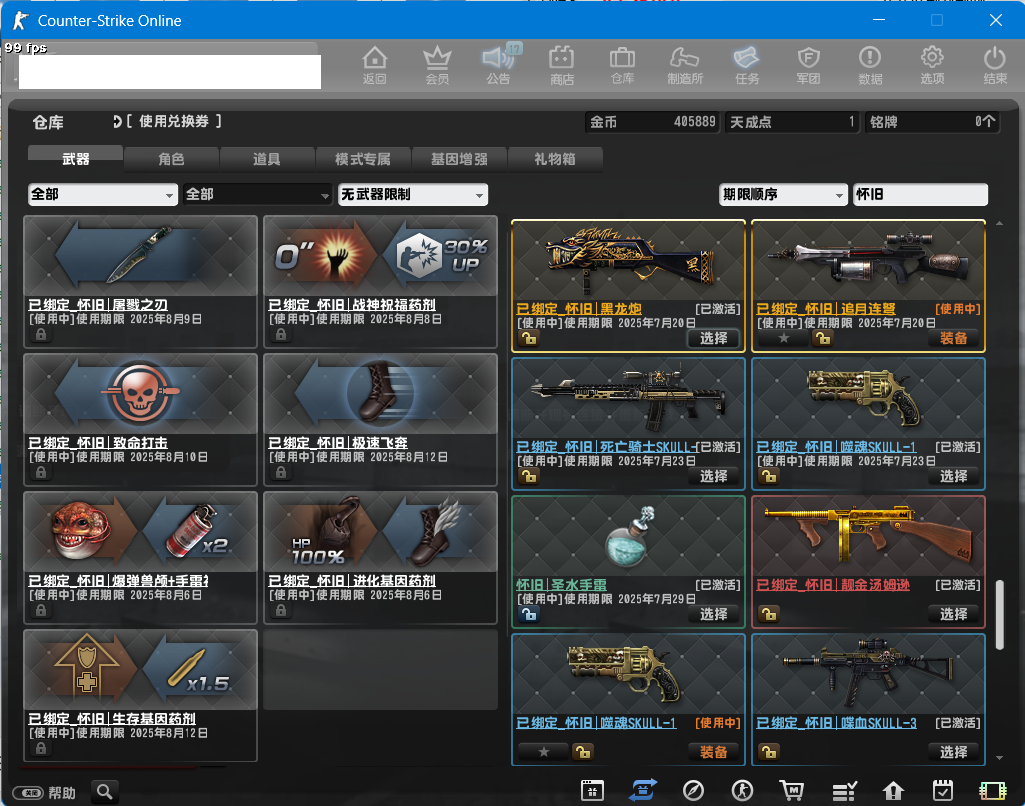Open the 数据 stats icon
The height and width of the screenshot is (806, 1025).
click(x=870, y=65)
